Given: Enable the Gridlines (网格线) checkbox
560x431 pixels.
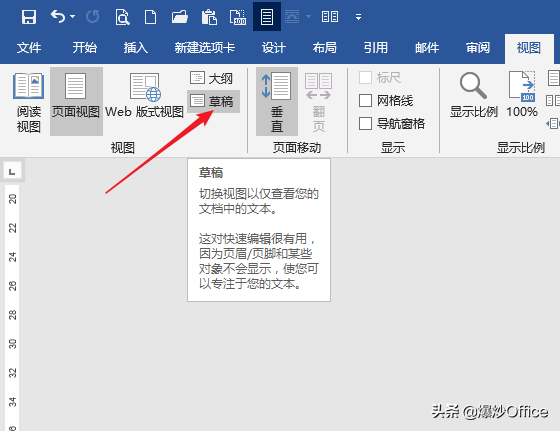Looking at the screenshot, I should click(386, 101).
